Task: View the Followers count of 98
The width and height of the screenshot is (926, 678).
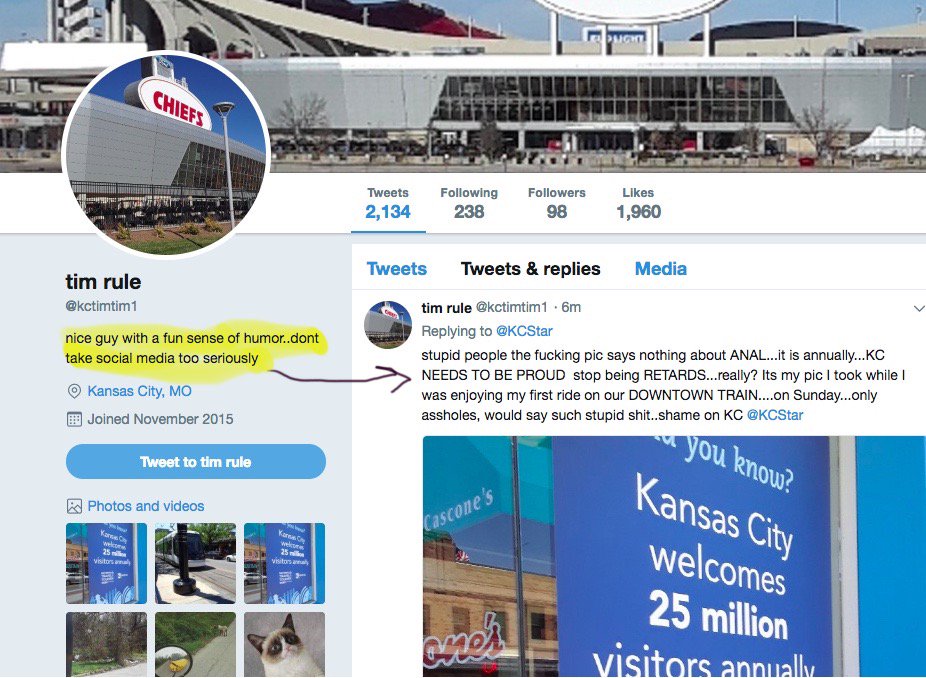Action: (x=556, y=204)
